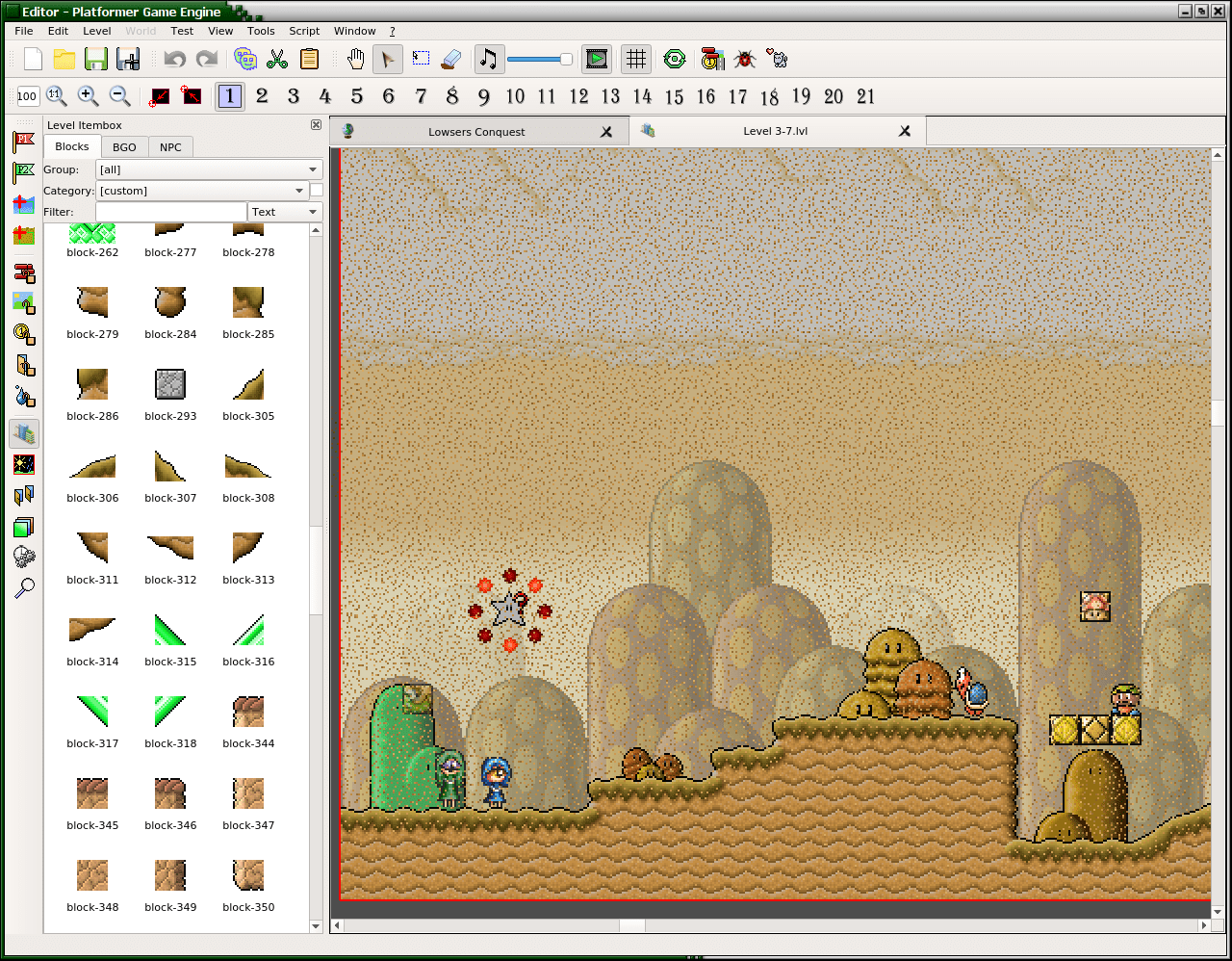
Task: Open the filter type dropdown labeled Text
Action: (285, 212)
